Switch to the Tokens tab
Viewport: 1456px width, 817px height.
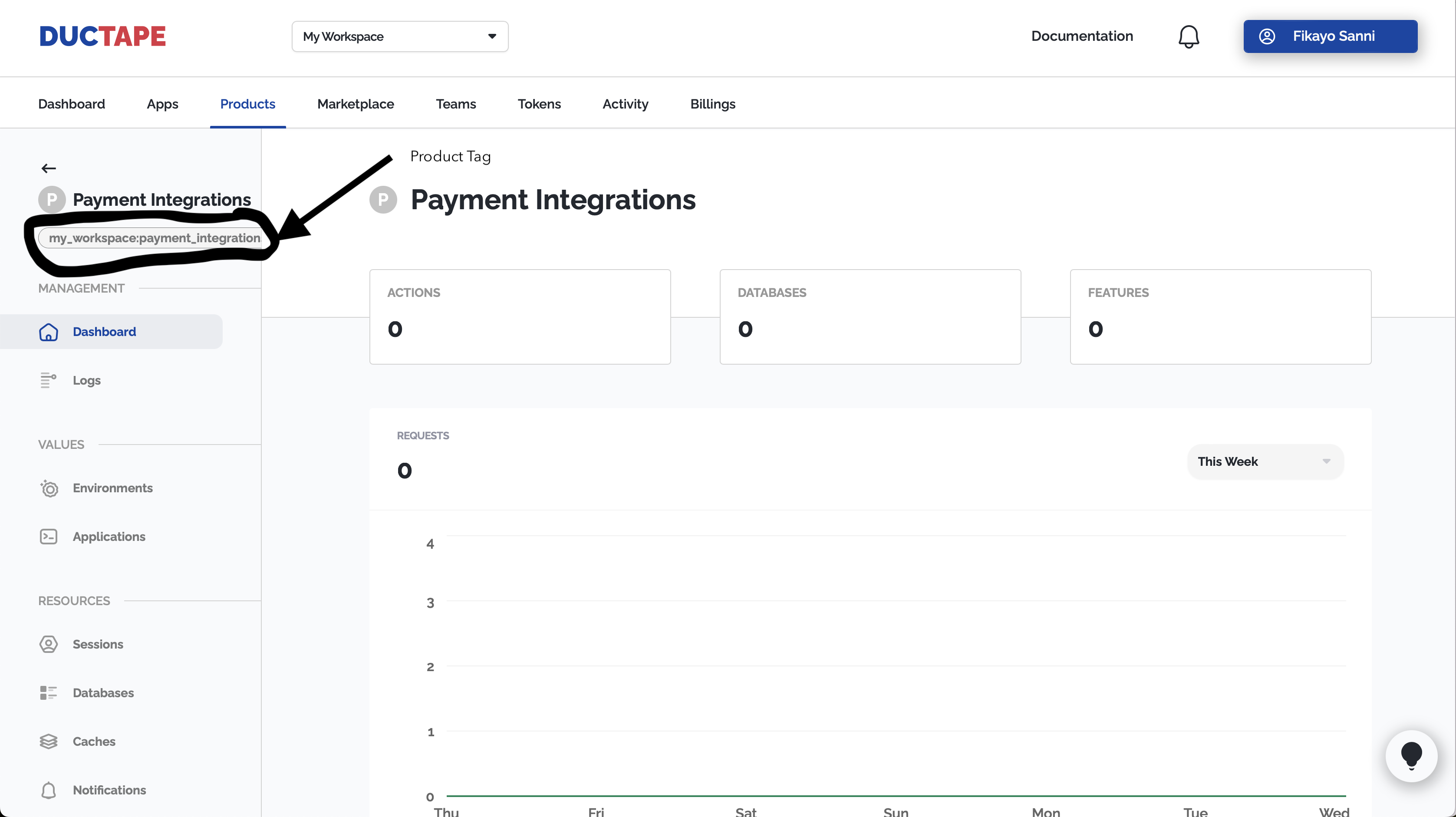point(539,104)
